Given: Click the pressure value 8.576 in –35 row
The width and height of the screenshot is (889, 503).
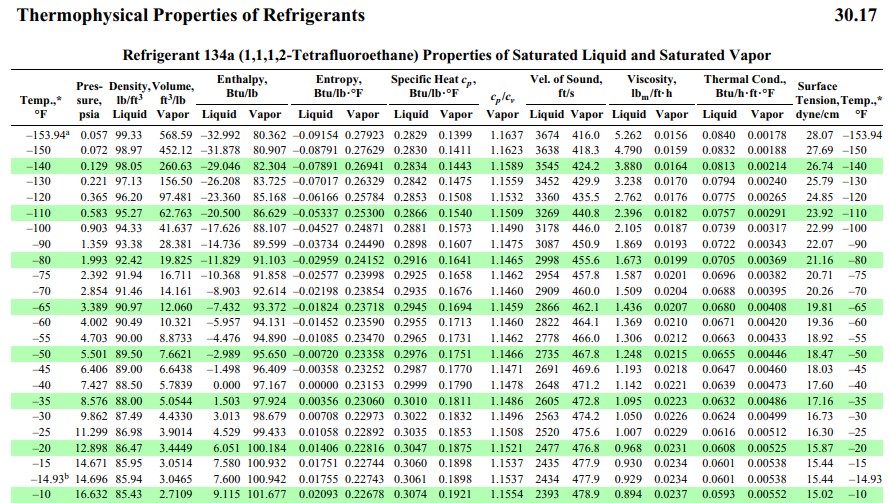Looking at the screenshot, I should [x=93, y=401].
